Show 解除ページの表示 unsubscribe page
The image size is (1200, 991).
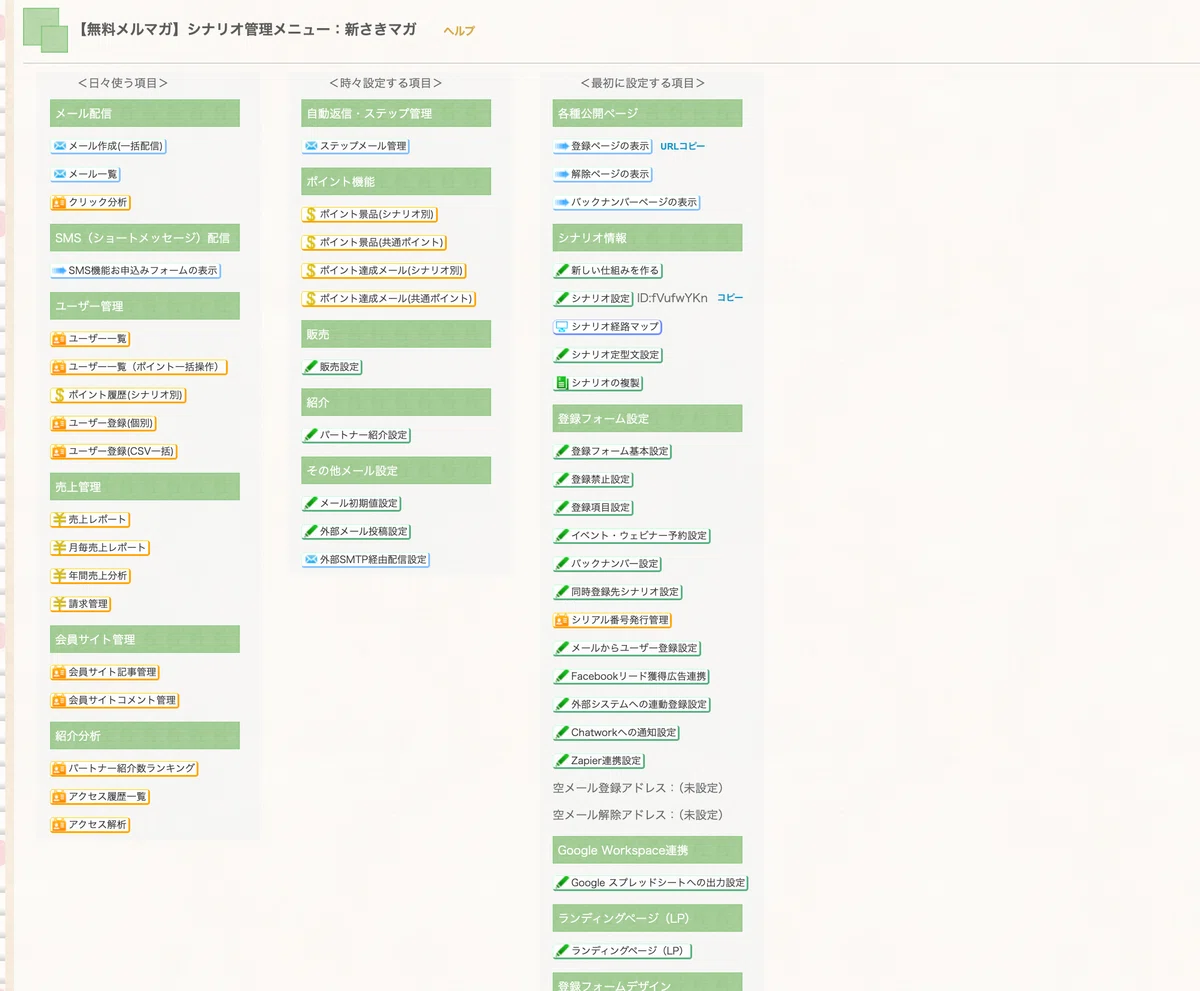(602, 174)
